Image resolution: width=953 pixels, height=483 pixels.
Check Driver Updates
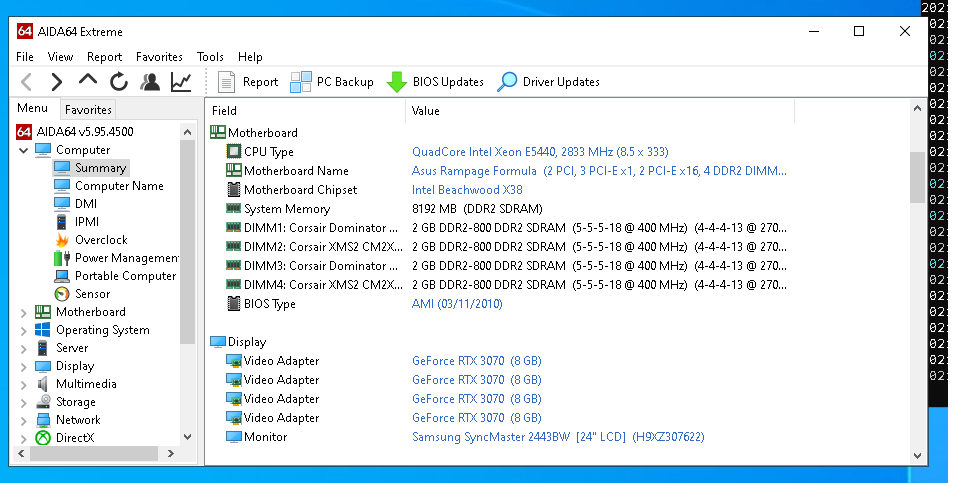(548, 82)
